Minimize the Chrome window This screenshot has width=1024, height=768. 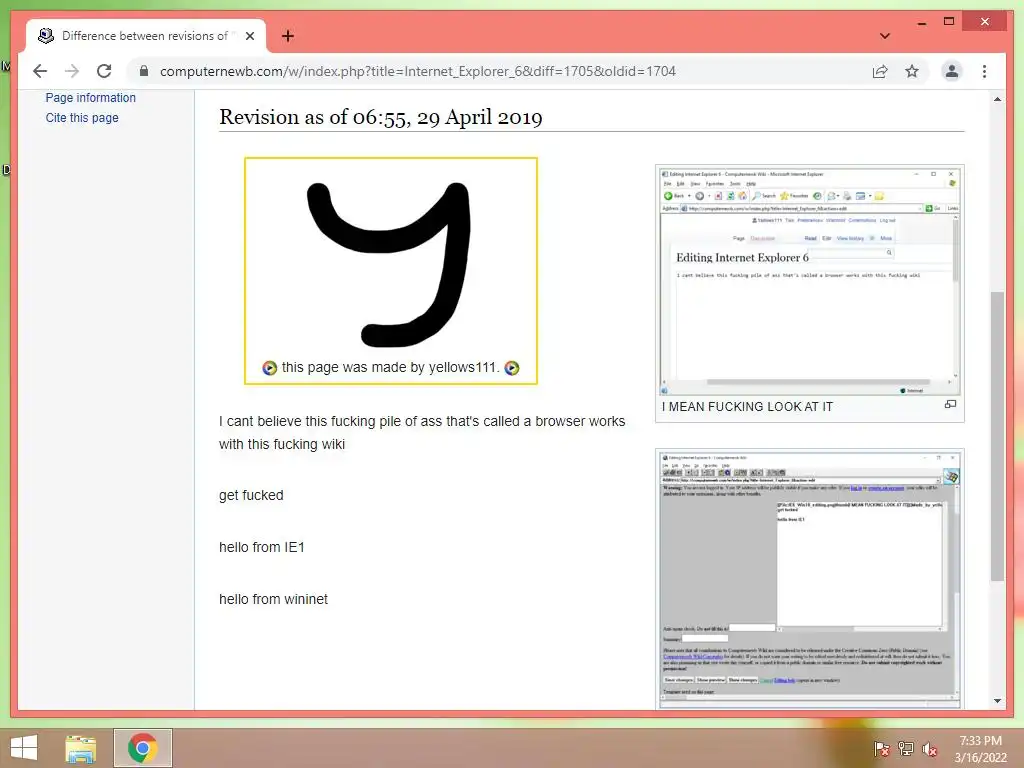[x=921, y=22]
